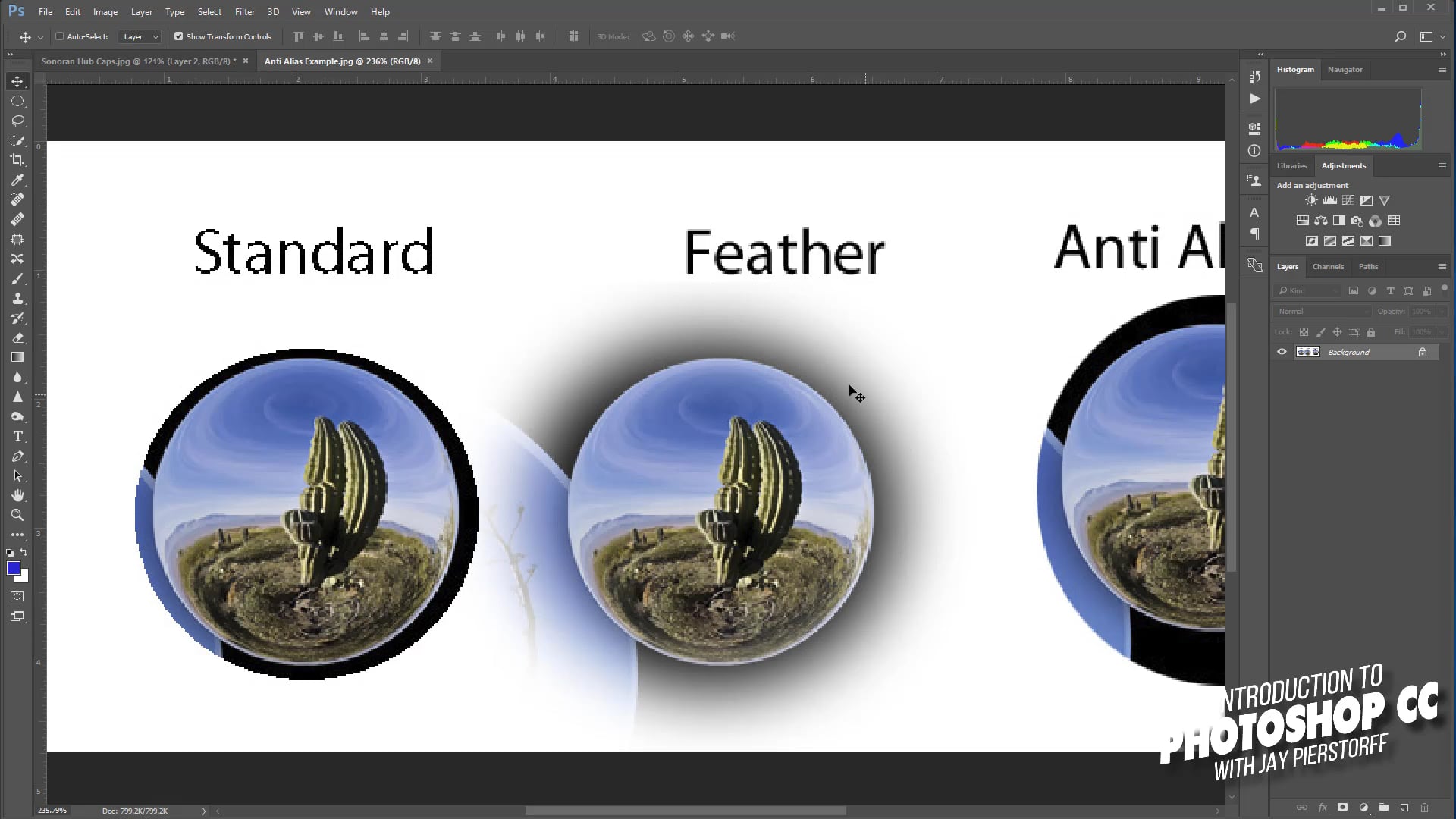The width and height of the screenshot is (1456, 819).
Task: Hide the Background layer visibility eye
Action: [1282, 352]
